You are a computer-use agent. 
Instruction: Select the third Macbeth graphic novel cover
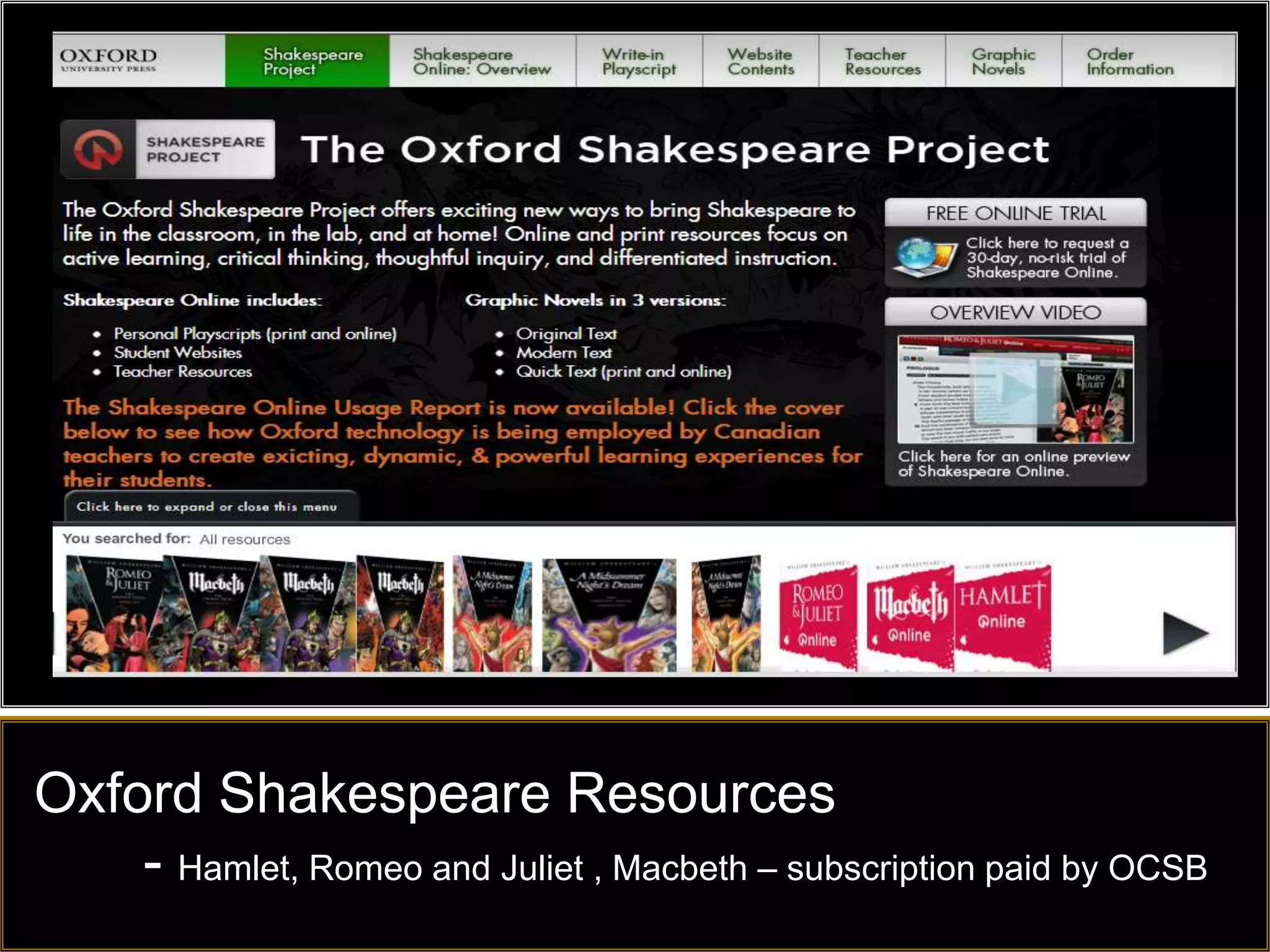[x=401, y=614]
